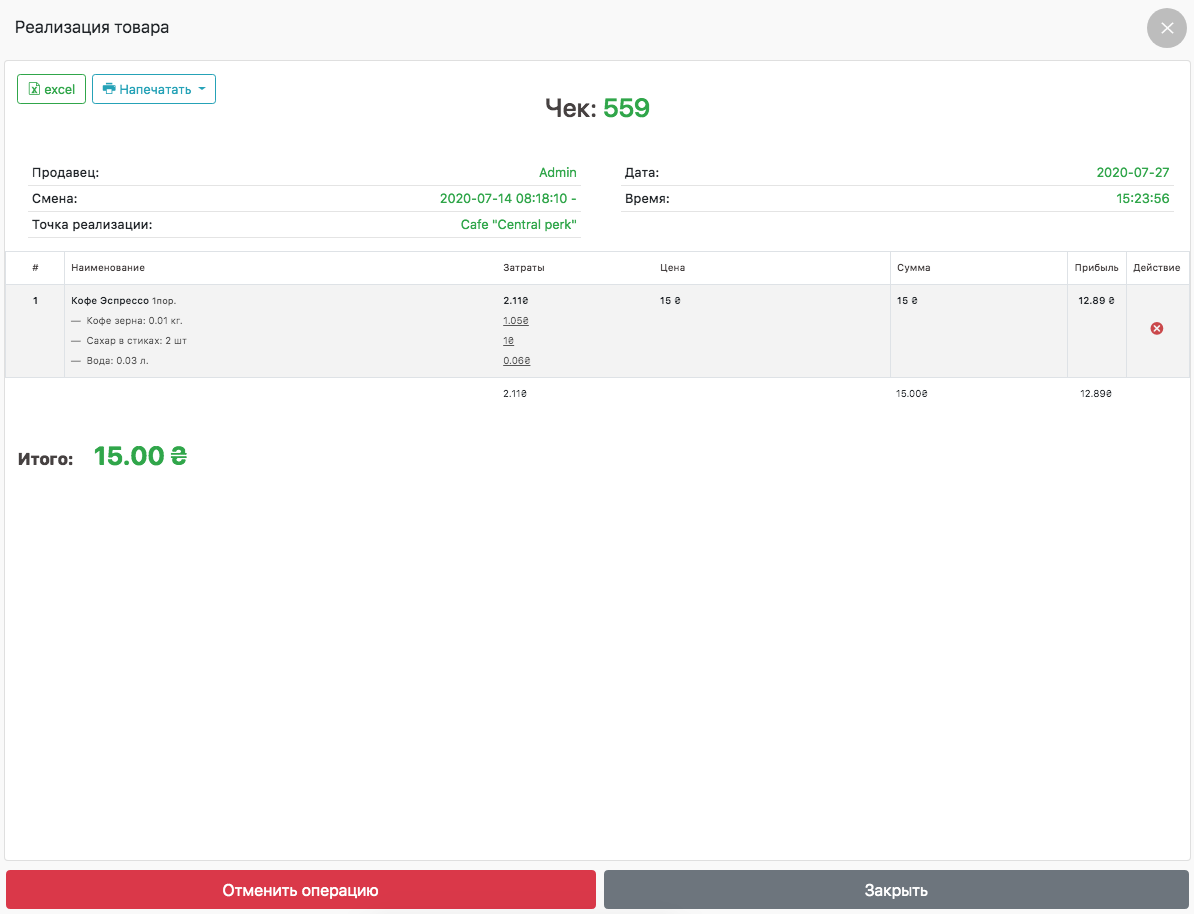Close the dialog with the round X button
Image resolution: width=1194 pixels, height=914 pixels.
coord(1166,28)
